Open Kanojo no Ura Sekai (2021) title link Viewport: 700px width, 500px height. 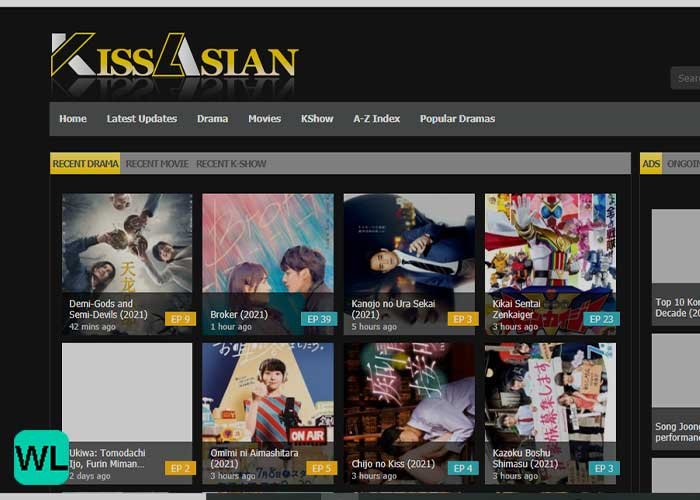[393, 309]
